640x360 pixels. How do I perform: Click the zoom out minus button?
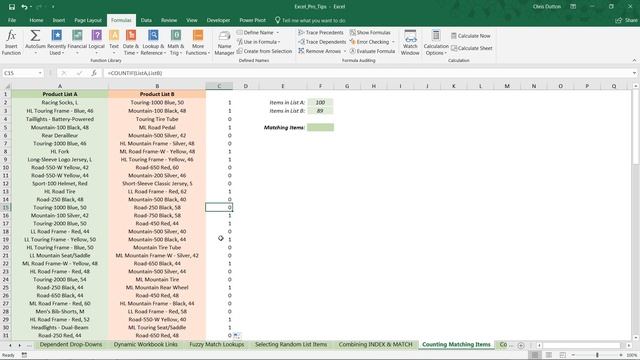tap(573, 355)
